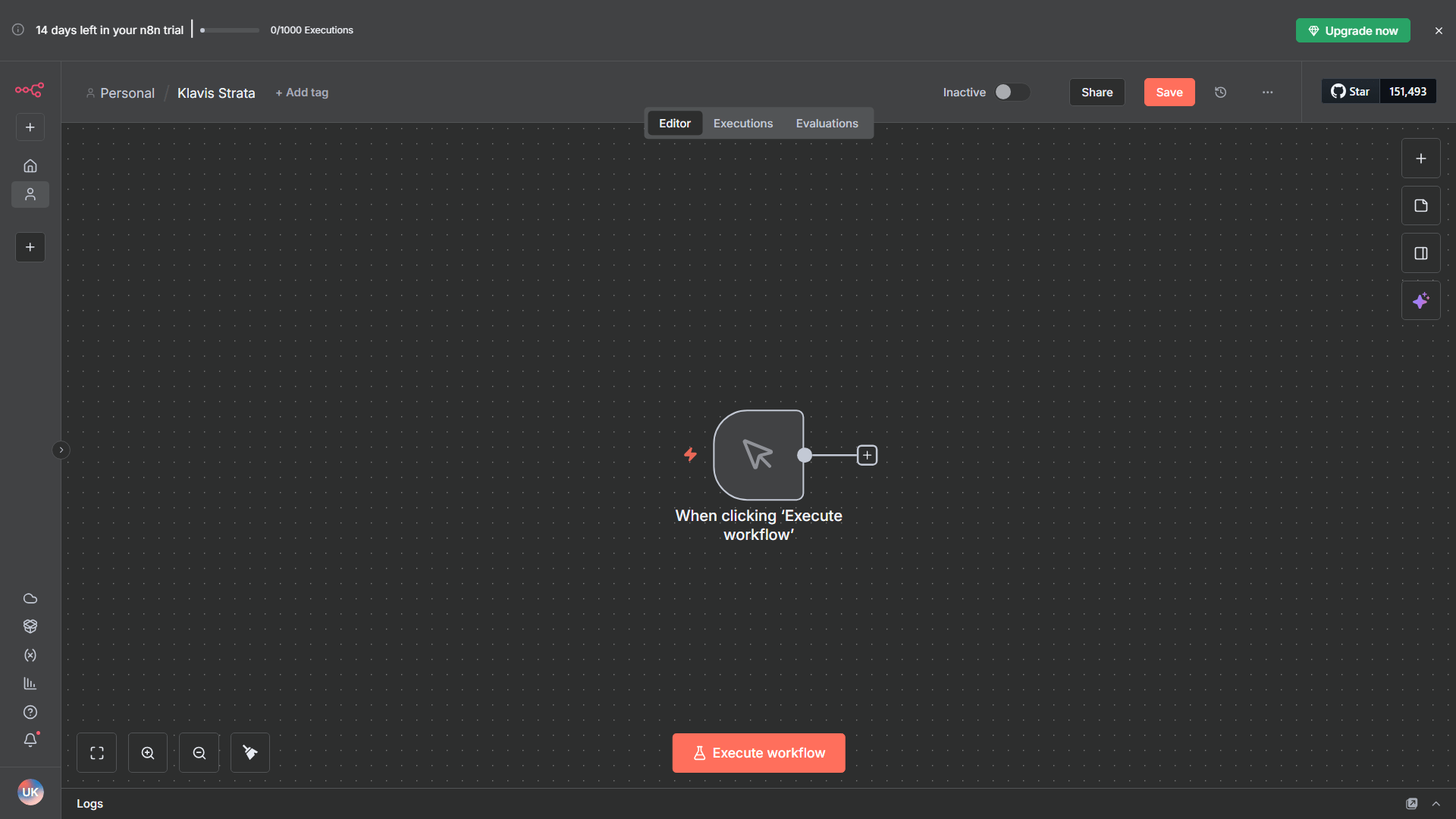Screen dimensions: 1456x819
Task: Open node panel with the plus icon
Action: pos(1421,158)
